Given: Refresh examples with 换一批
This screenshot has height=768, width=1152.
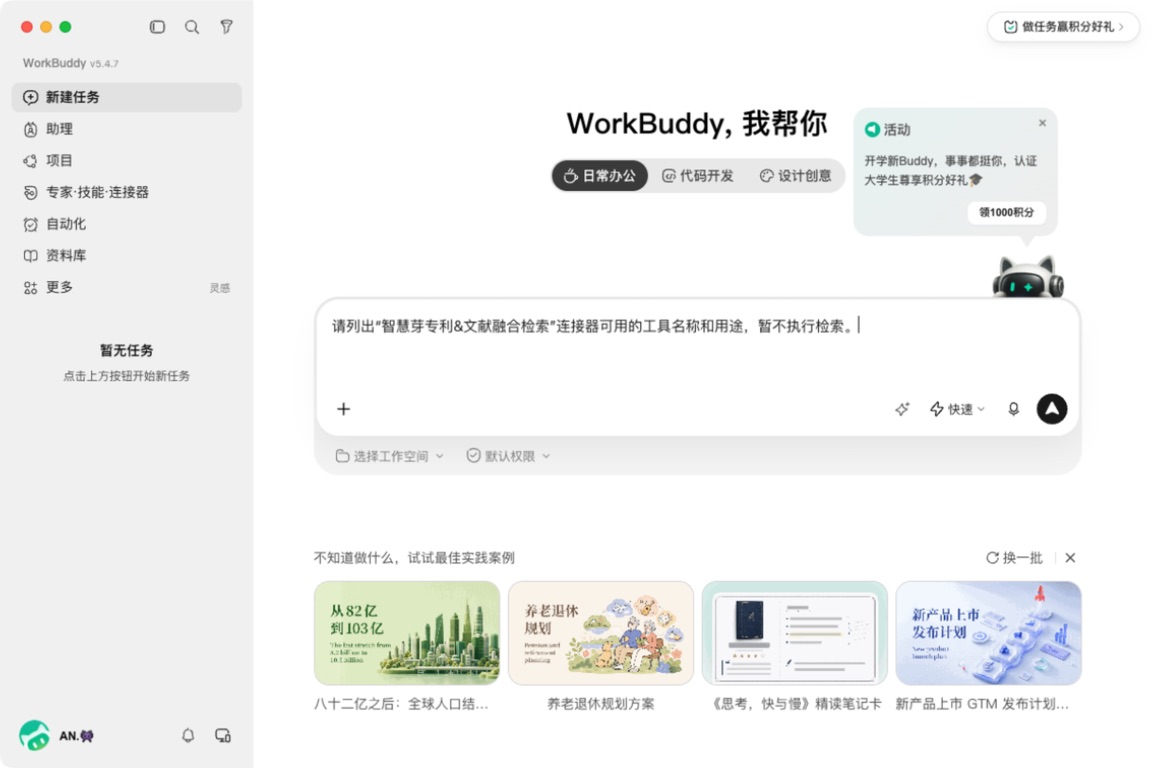Looking at the screenshot, I should coord(1014,558).
